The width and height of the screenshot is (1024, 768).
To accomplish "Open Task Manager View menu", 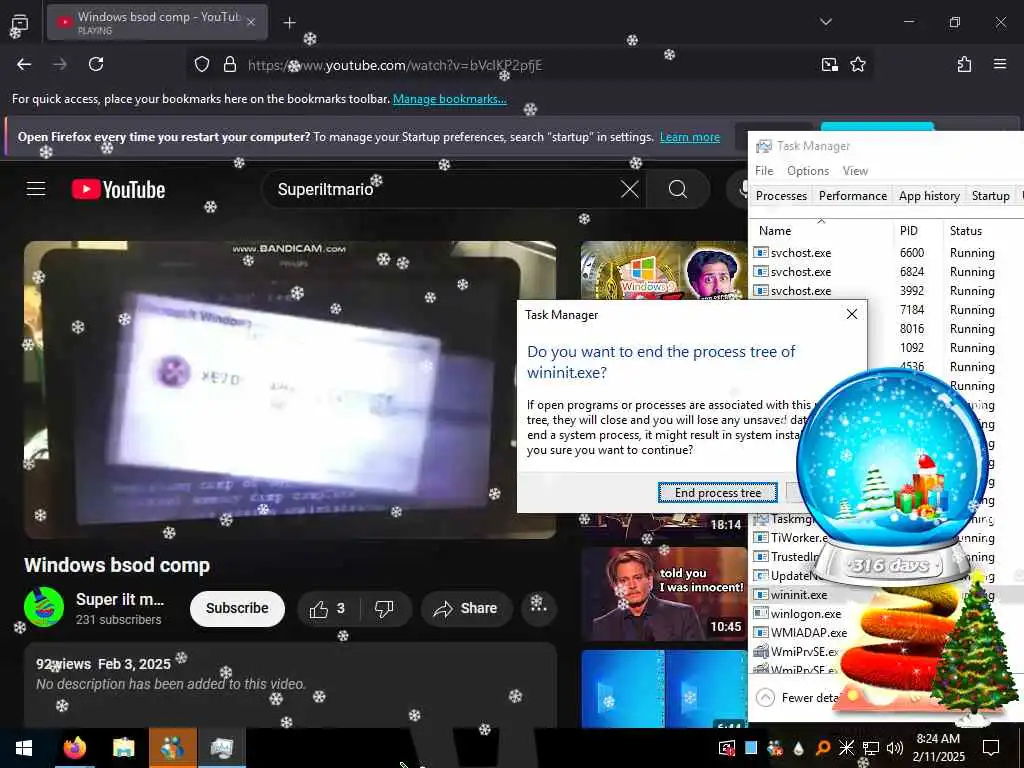I will click(x=855, y=171).
